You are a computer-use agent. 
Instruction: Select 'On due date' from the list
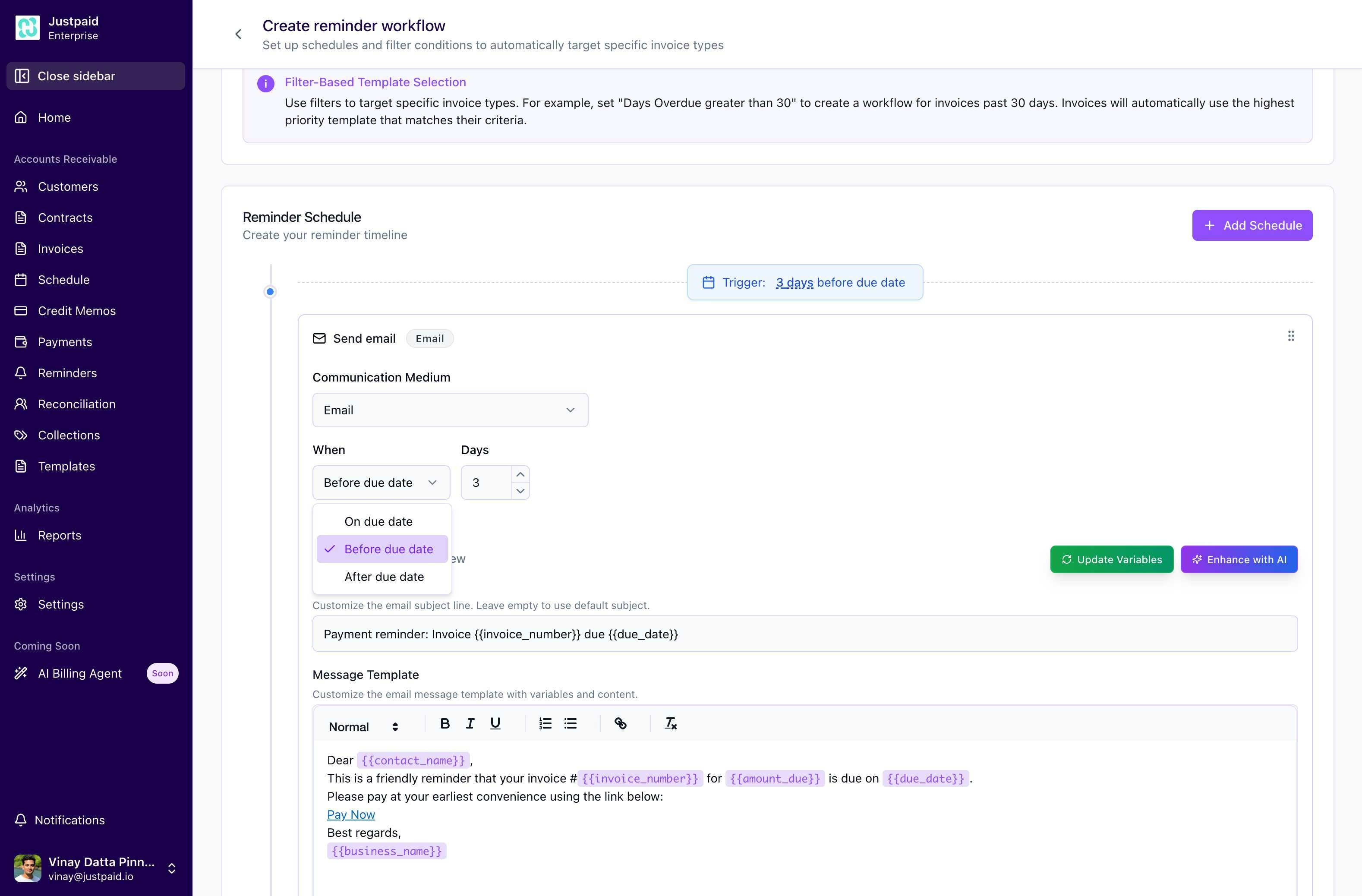378,521
